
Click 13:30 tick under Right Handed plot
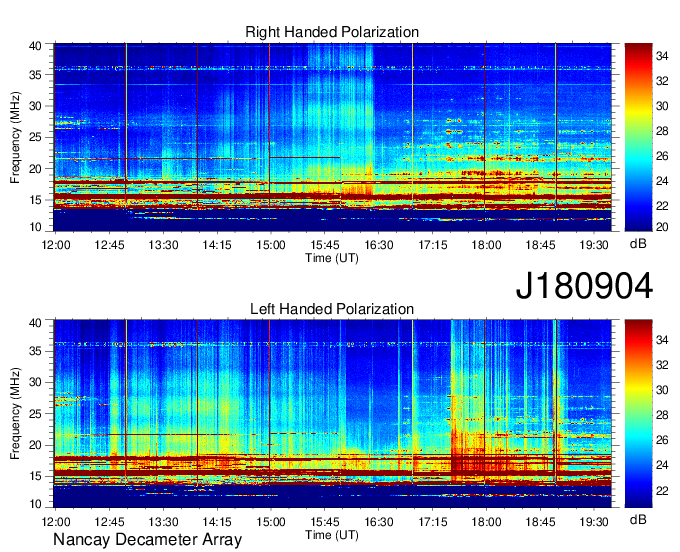click(x=163, y=245)
